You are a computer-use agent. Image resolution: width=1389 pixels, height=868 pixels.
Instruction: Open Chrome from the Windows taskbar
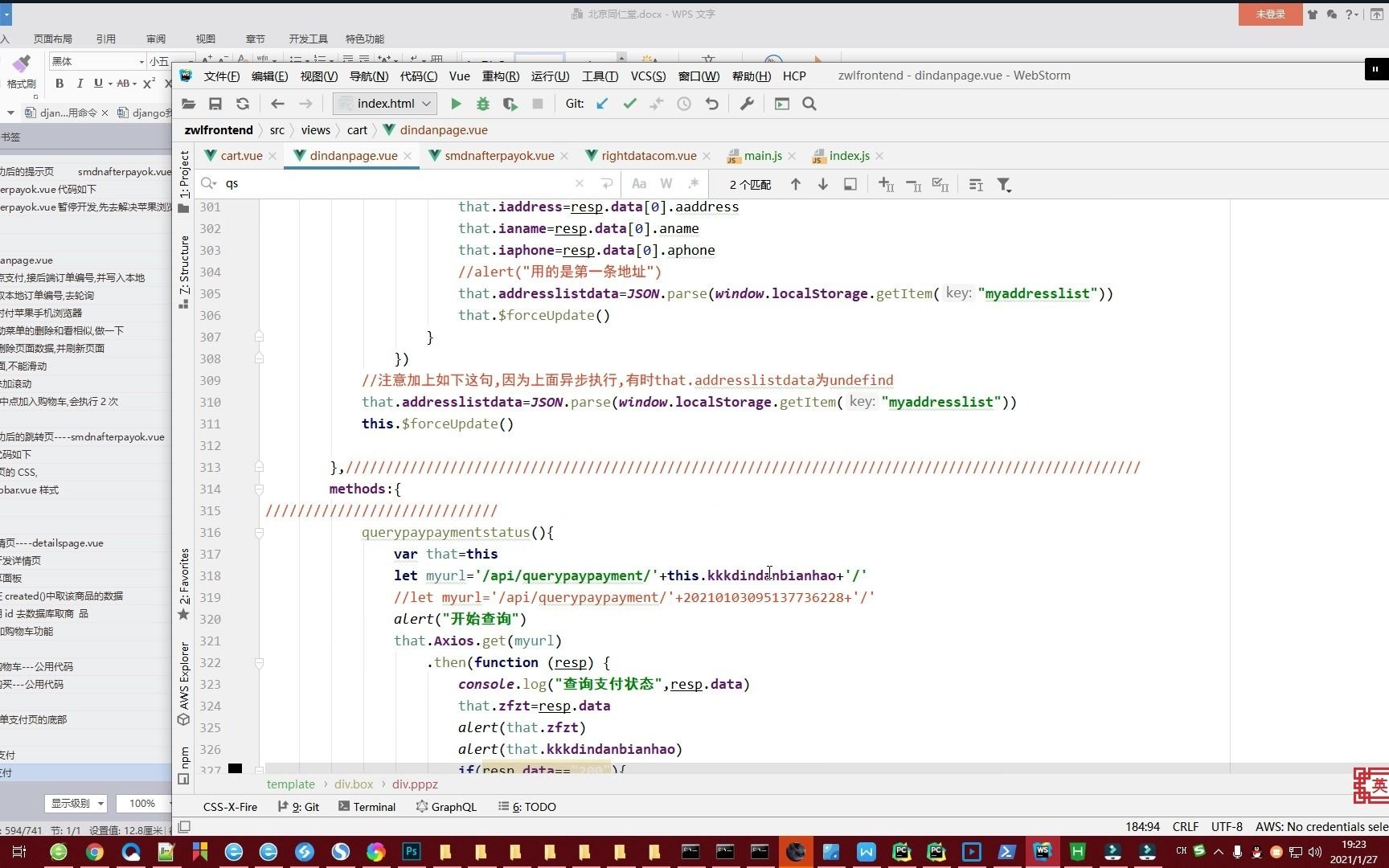(95, 851)
